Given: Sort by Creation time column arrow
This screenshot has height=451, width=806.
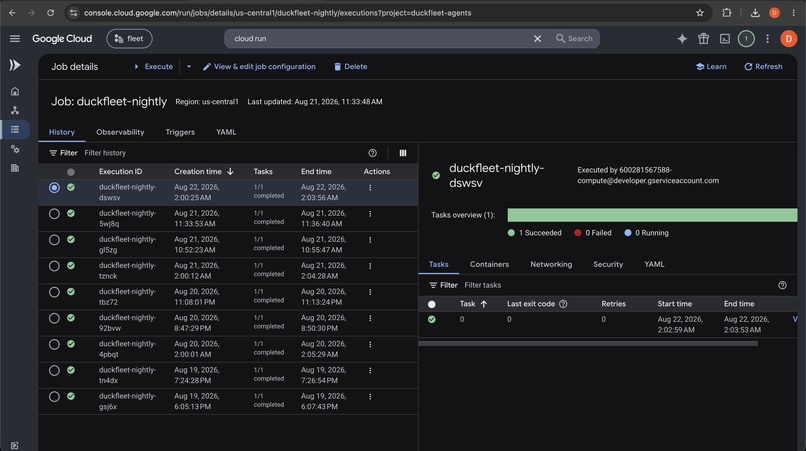Looking at the screenshot, I should 230,171.
